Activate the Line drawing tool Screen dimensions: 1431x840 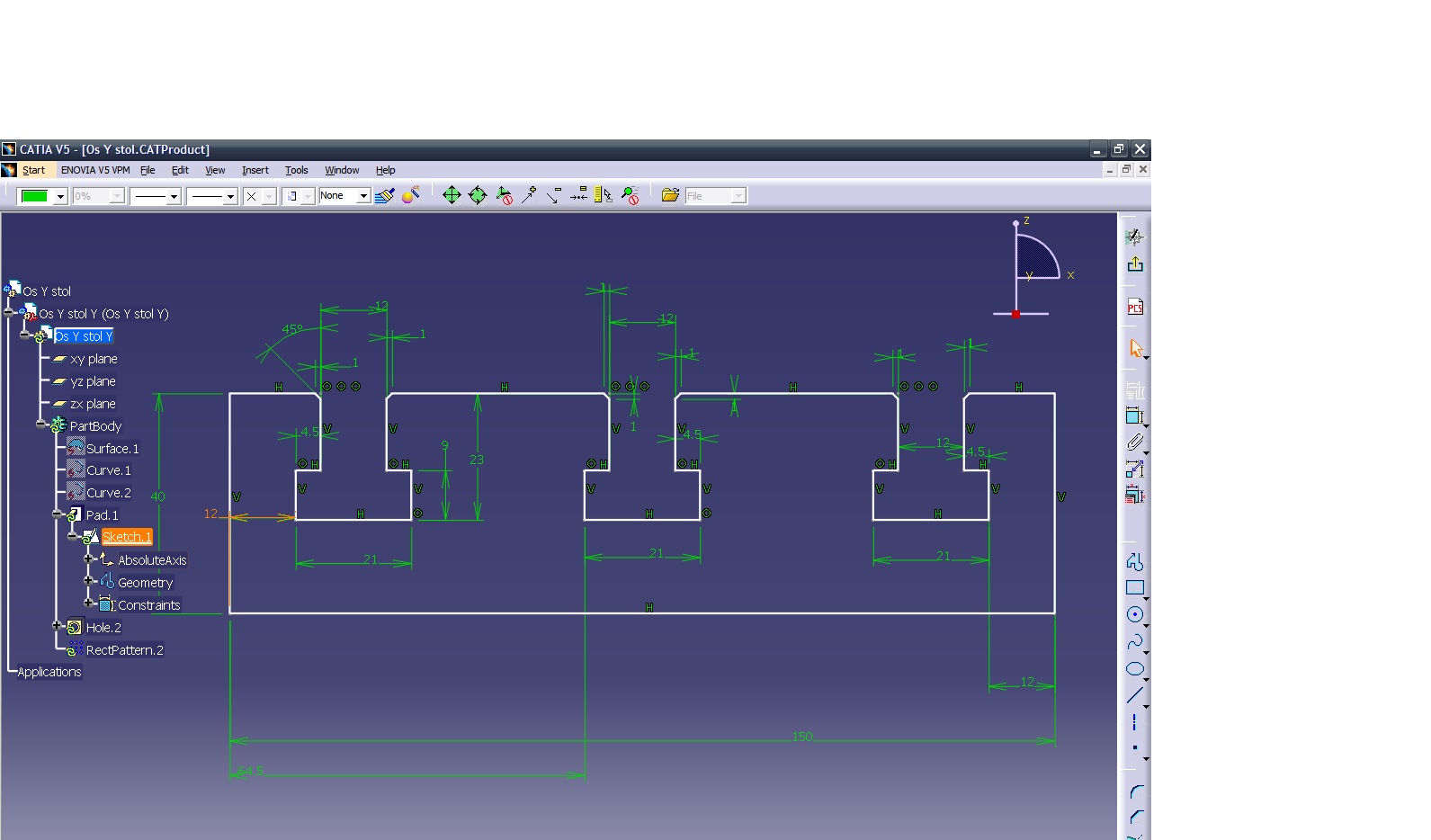(x=1134, y=695)
